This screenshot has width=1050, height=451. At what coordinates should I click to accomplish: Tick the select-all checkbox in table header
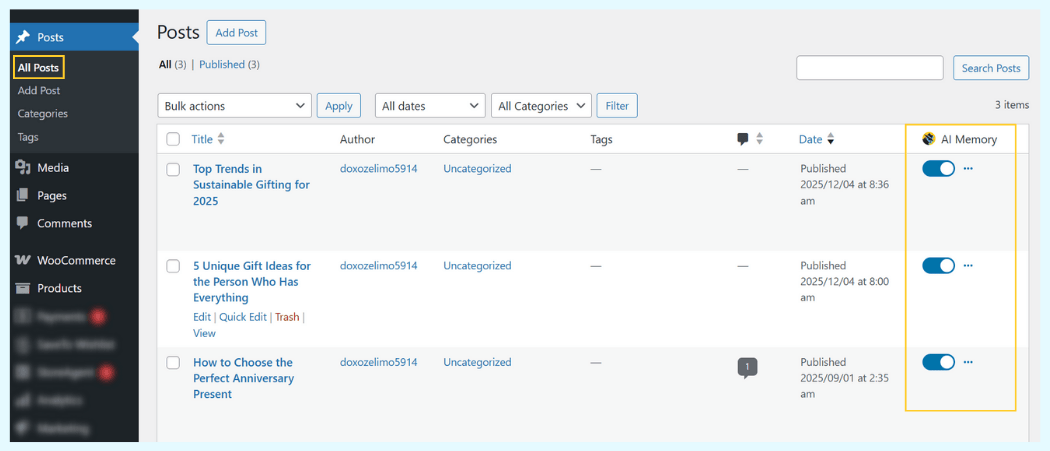click(173, 139)
